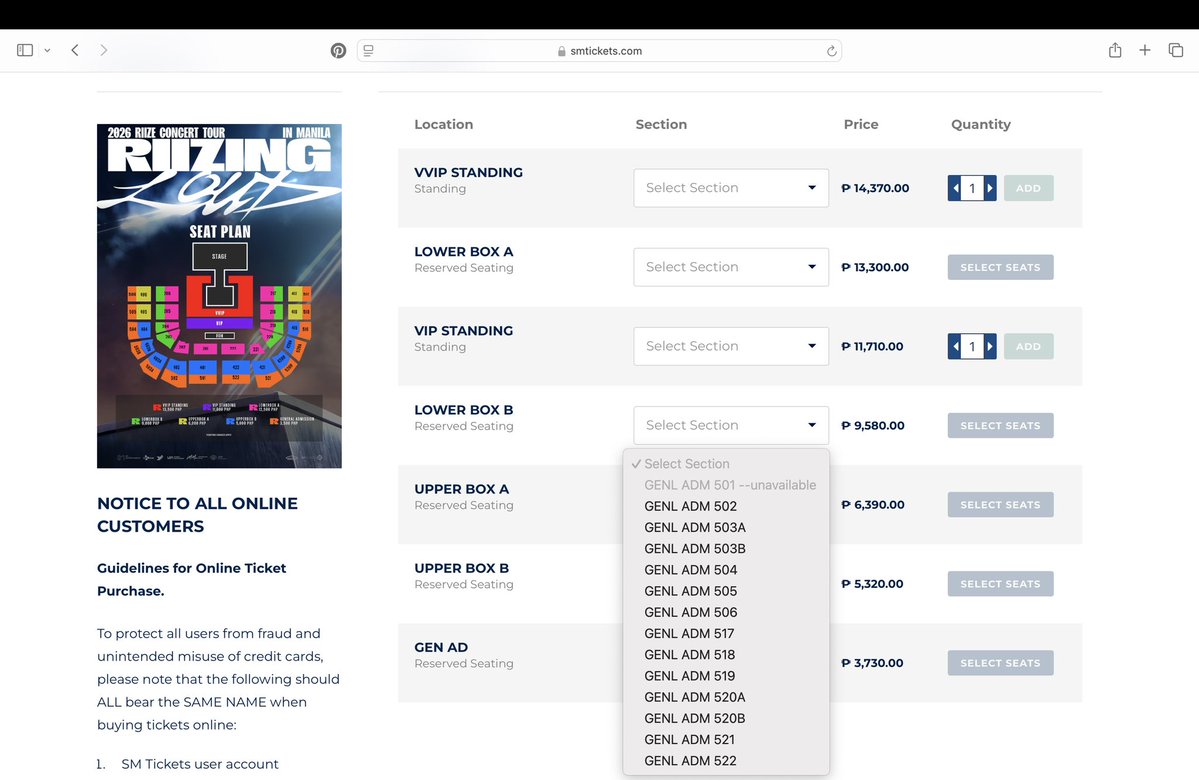
Task: Open VIP STANDING section dropdown
Action: point(731,346)
